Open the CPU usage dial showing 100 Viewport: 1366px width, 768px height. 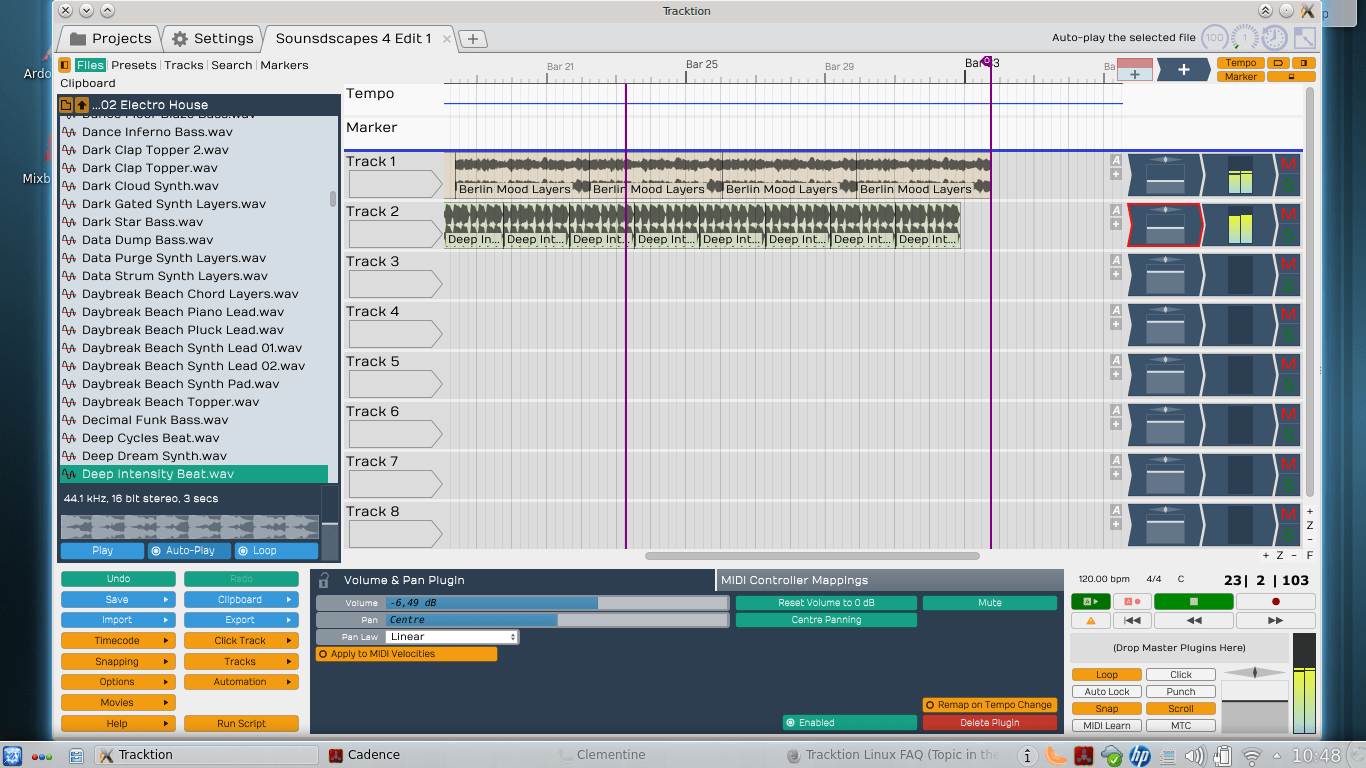point(1214,38)
